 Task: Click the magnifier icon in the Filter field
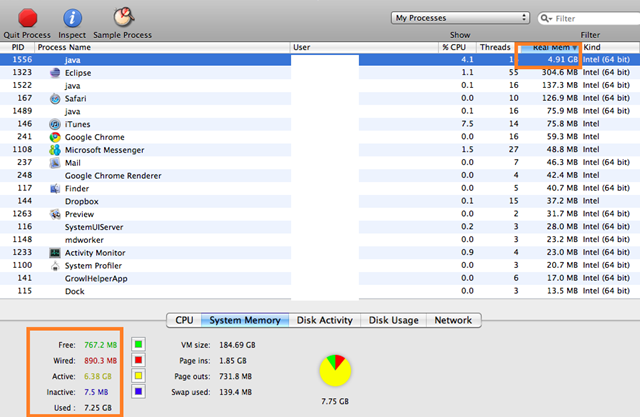click(x=546, y=18)
